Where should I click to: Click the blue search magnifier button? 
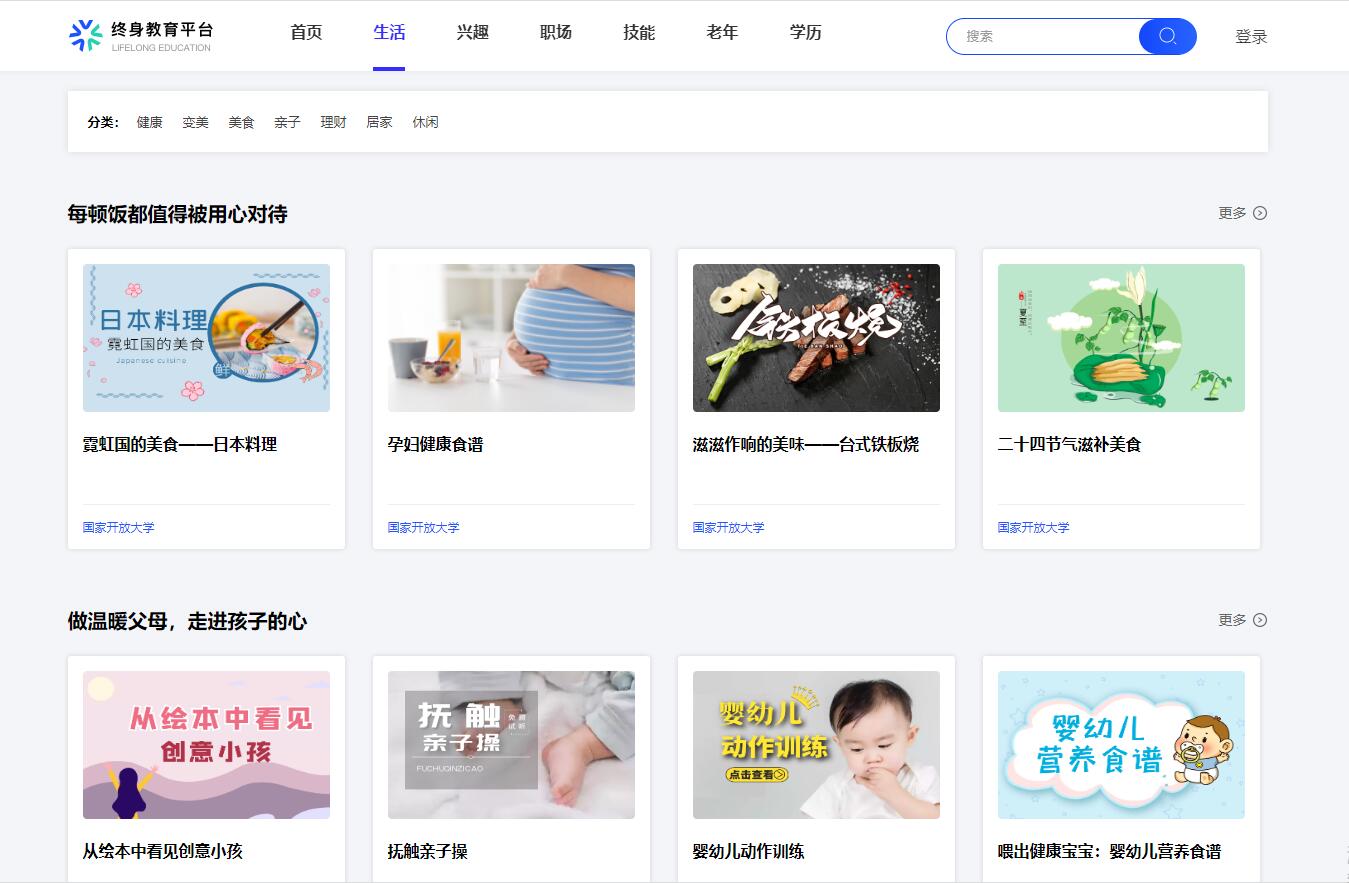[x=1167, y=36]
